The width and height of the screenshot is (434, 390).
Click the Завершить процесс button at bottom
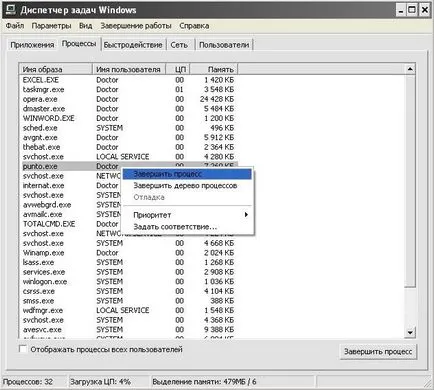378,352
